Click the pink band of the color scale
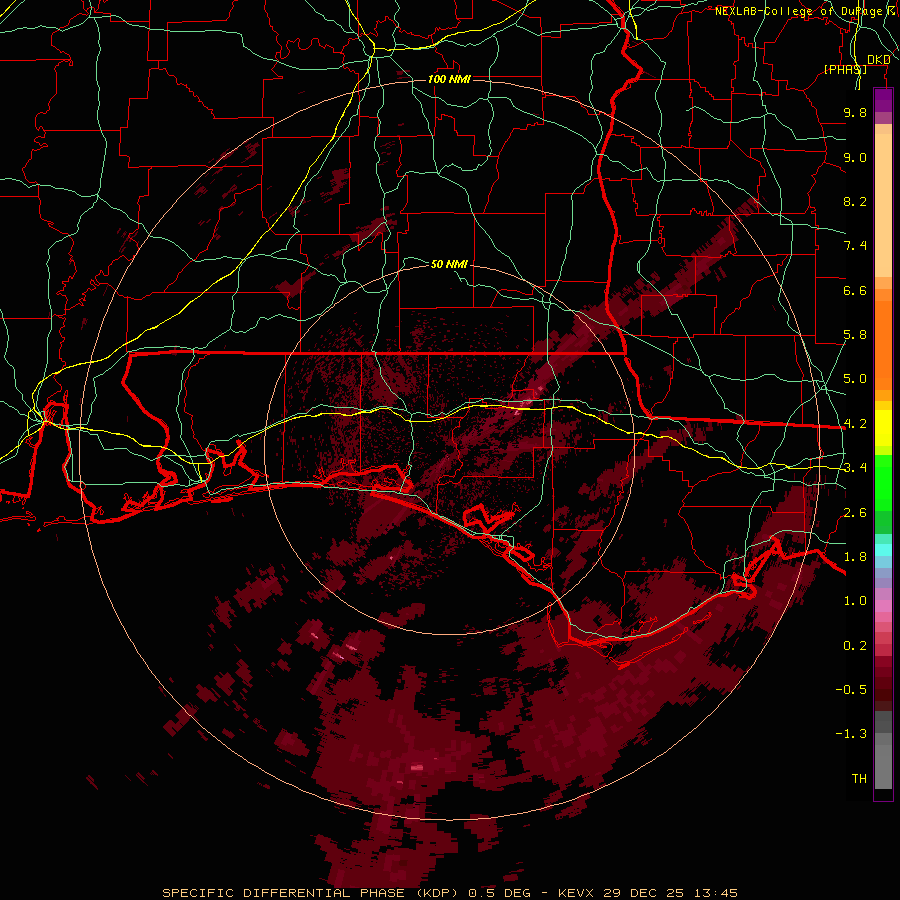900x900 pixels. pyautogui.click(x=883, y=606)
